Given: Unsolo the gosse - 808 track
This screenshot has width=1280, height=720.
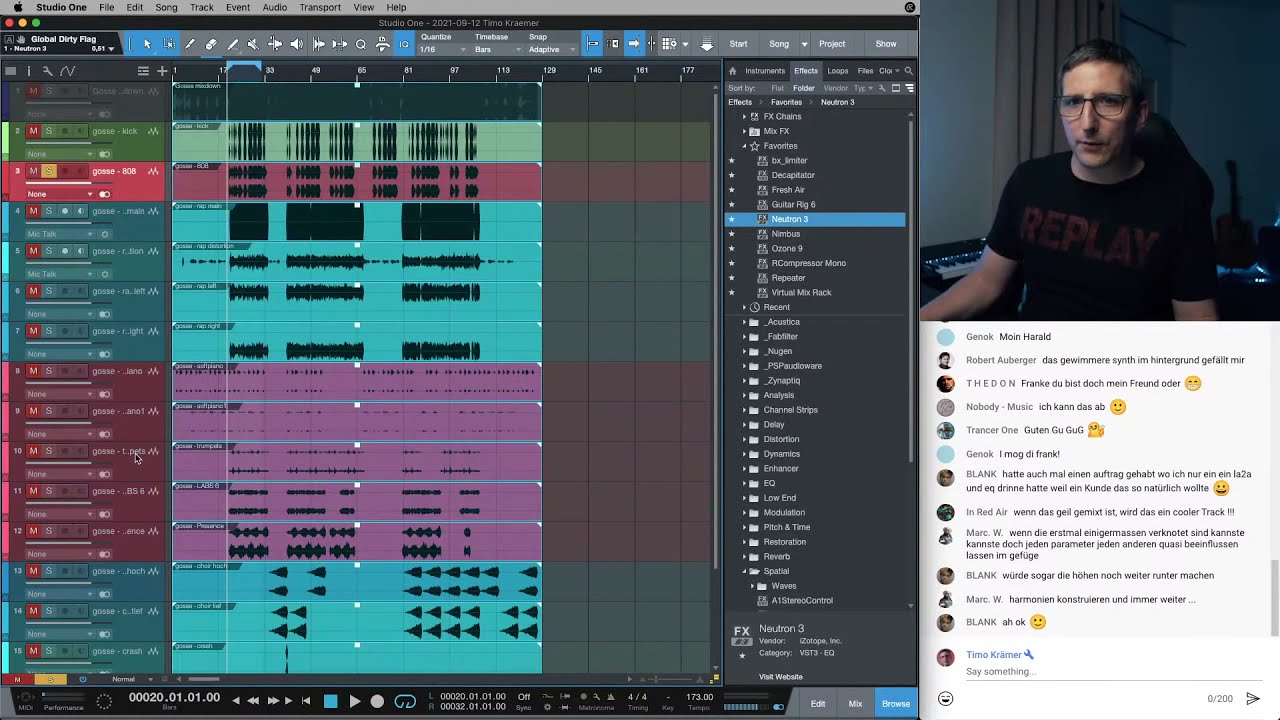Looking at the screenshot, I should tap(48, 171).
